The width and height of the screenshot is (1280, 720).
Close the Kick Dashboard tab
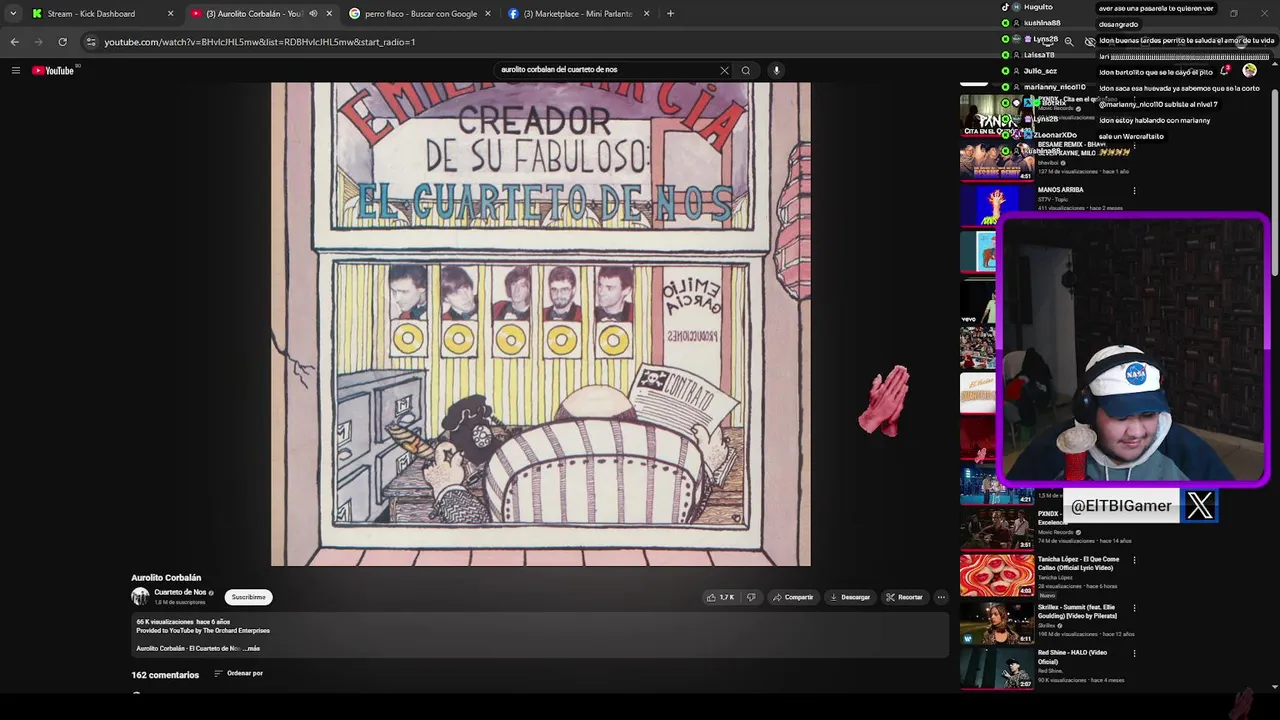point(170,14)
